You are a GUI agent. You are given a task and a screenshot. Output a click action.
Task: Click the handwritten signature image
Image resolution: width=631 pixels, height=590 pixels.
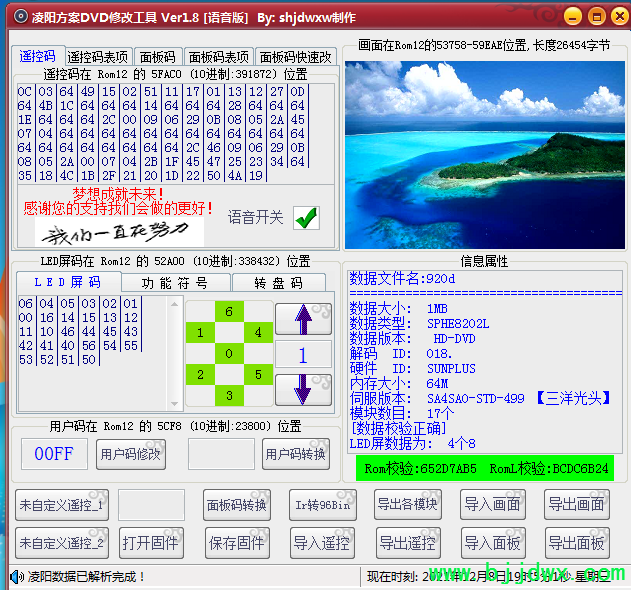click(x=112, y=233)
